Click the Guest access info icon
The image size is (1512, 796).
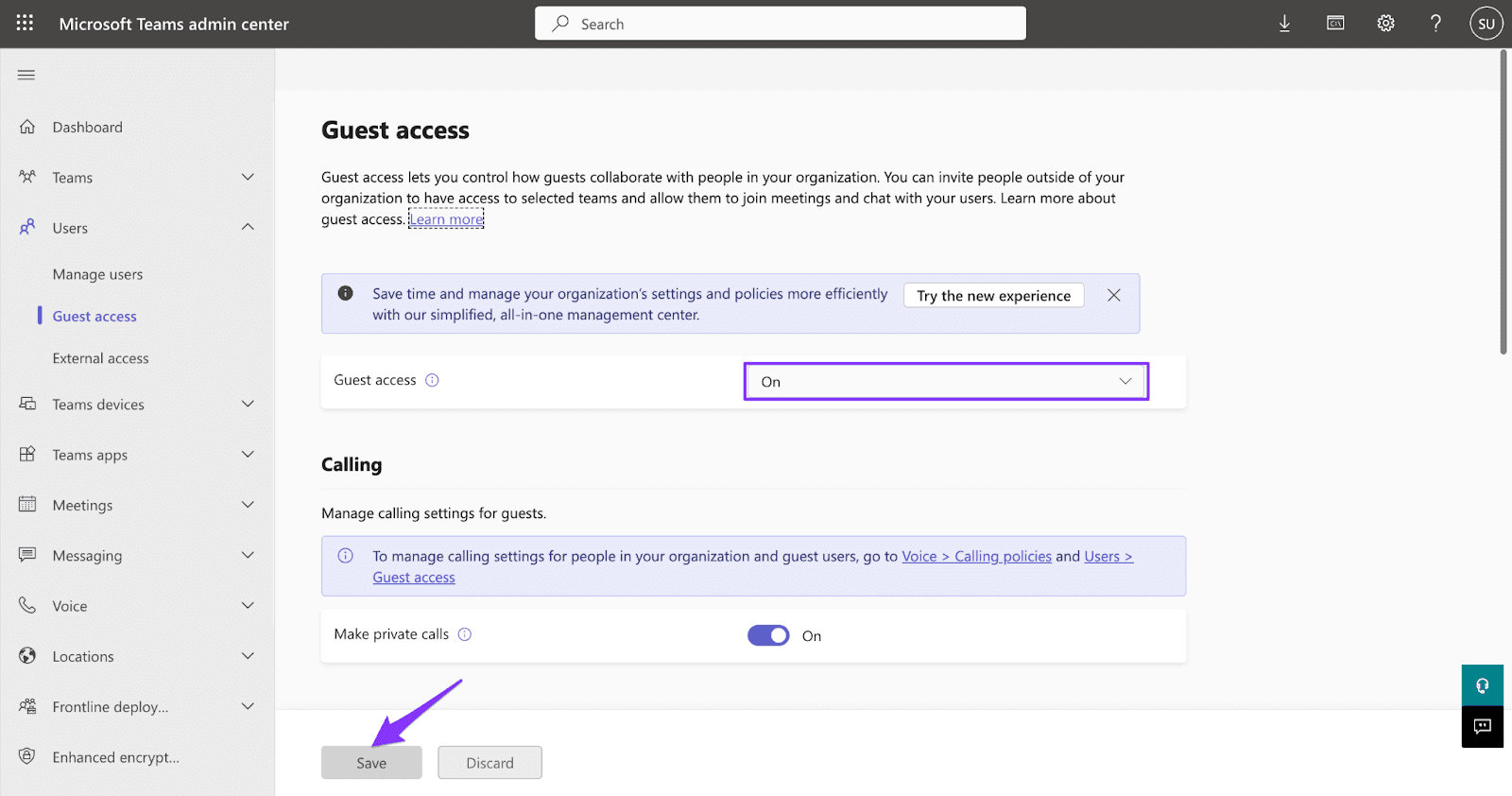(x=432, y=380)
